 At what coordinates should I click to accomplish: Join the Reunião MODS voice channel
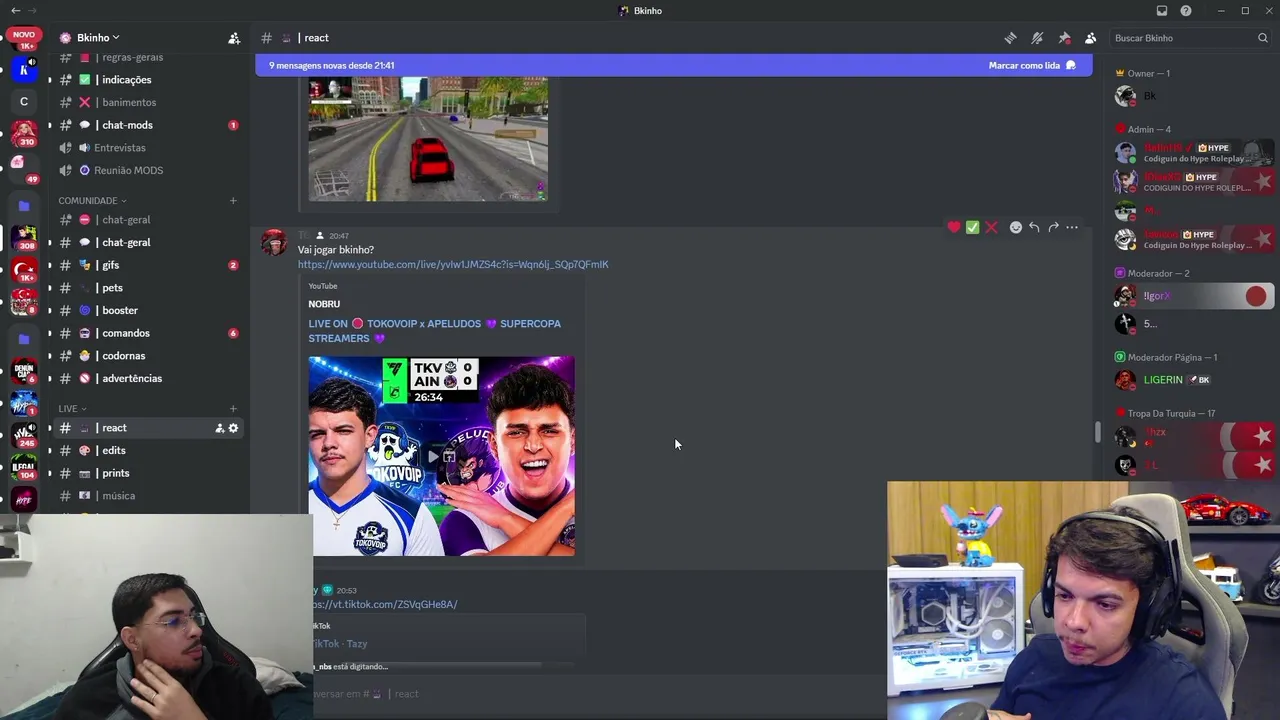(x=147, y=170)
